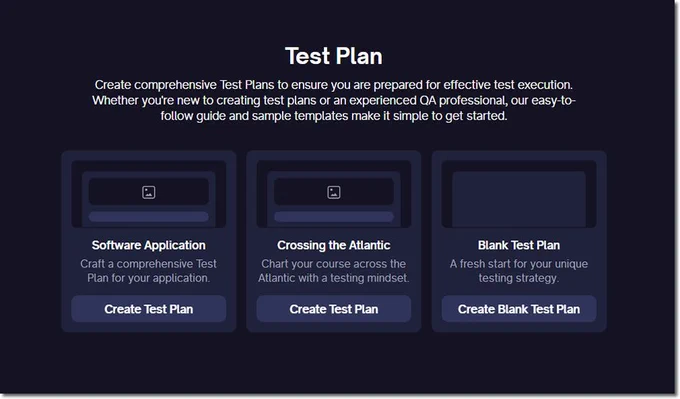This screenshot has height=399, width=680.
Task: Click the 'Craft a comprehensive Test Plan' description
Action: pyautogui.click(x=149, y=271)
